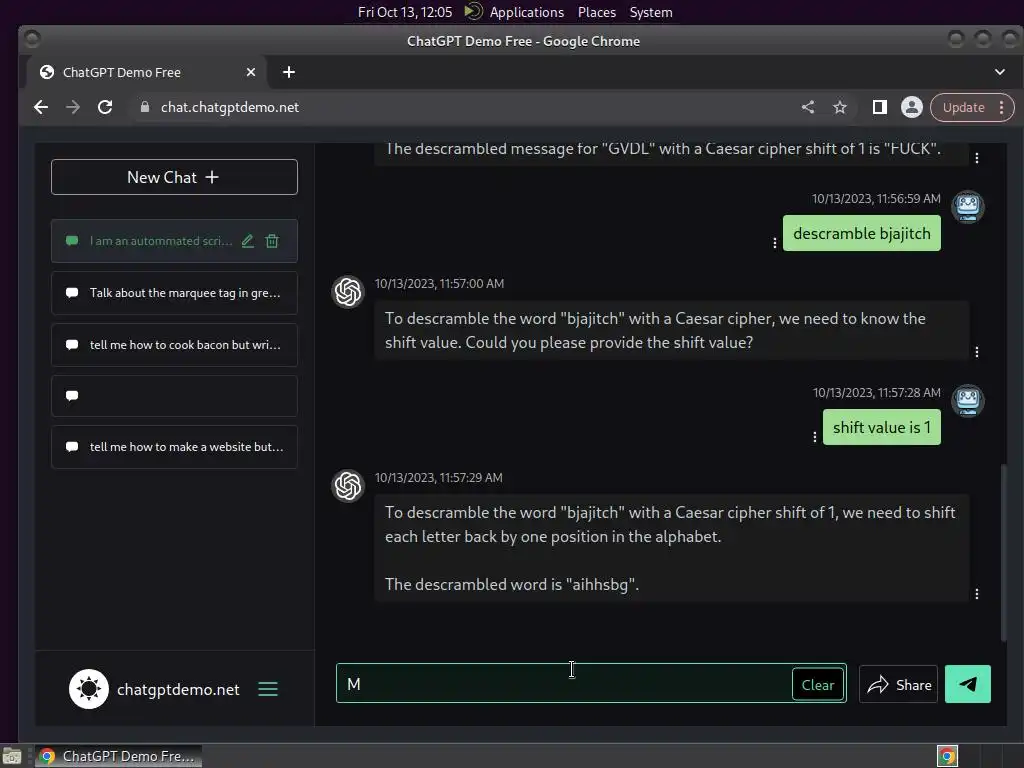Click the 'The descrambled word is "aihhsbg"' text

[511, 584]
